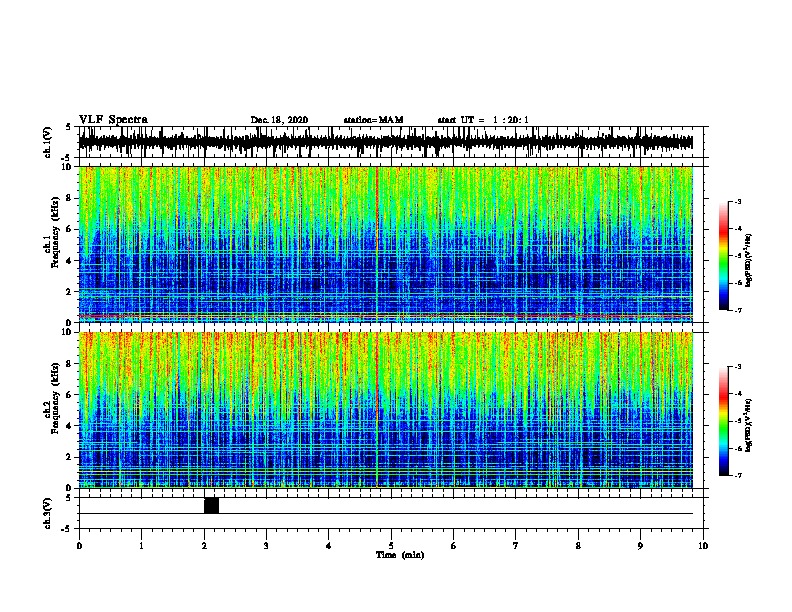Click the ch.2 spectrogram color scale bar
The image size is (792, 612).
pyautogui.click(x=723, y=421)
